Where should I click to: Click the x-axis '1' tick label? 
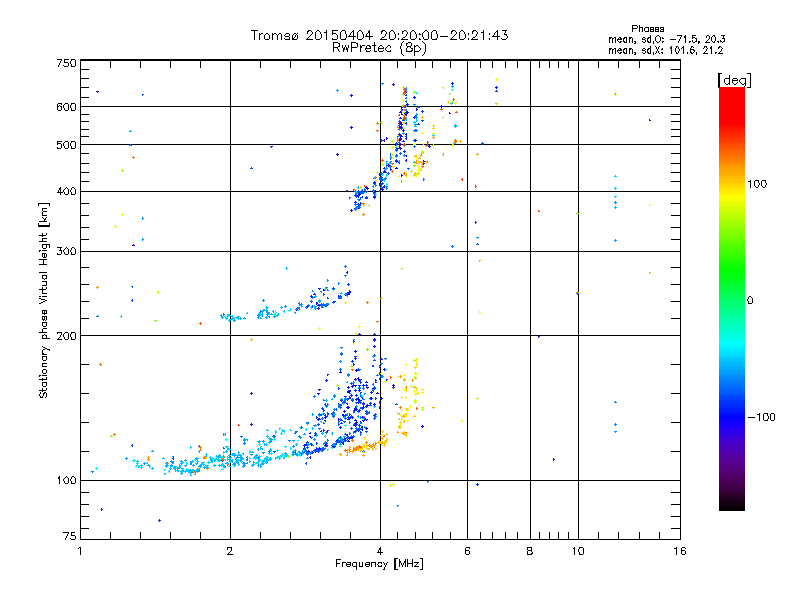coord(81,551)
